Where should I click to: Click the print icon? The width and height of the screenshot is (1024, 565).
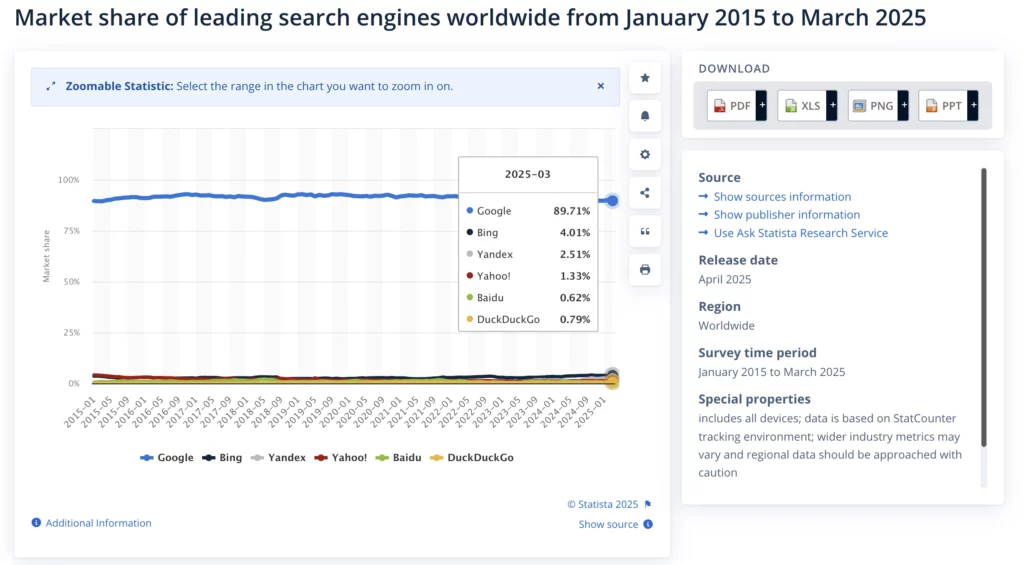tap(645, 270)
